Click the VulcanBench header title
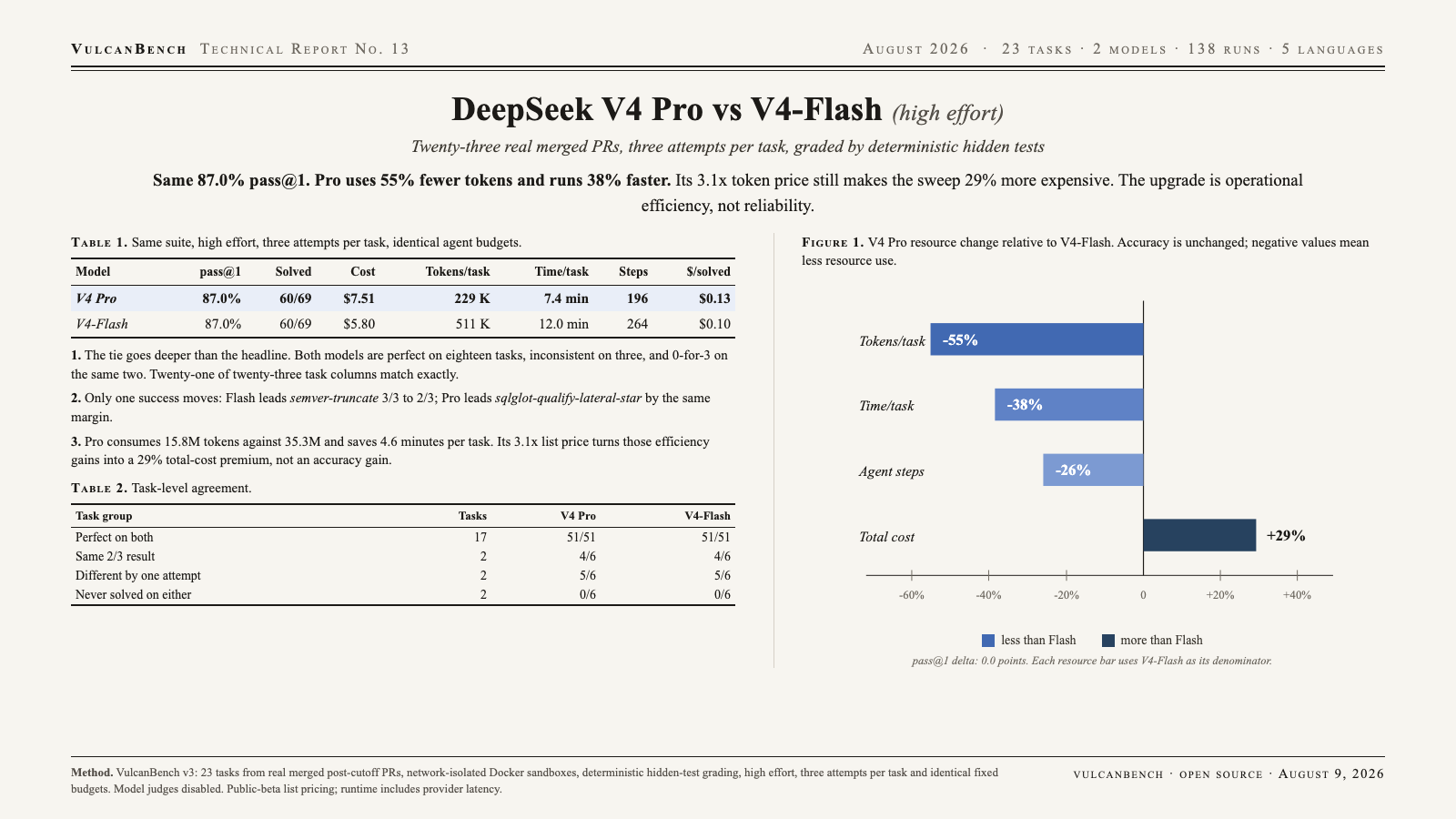 129,49
